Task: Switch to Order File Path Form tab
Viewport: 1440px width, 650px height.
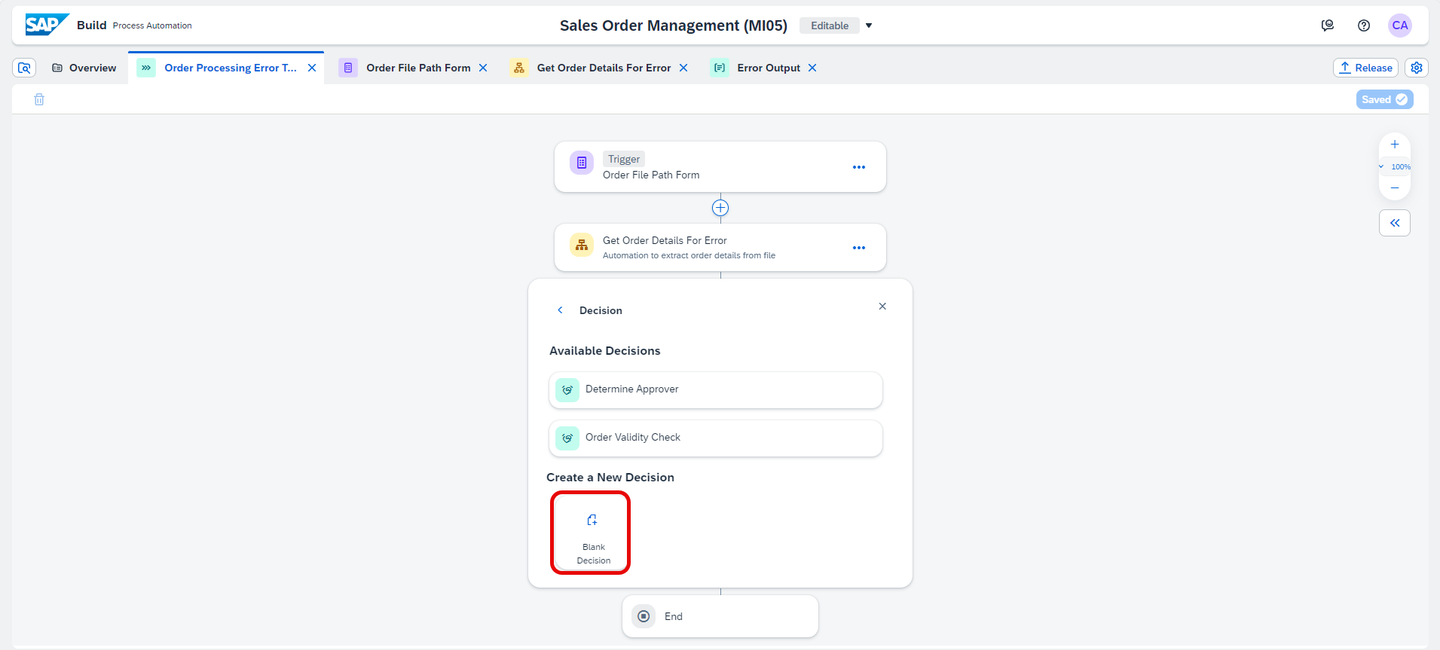Action: 418,68
